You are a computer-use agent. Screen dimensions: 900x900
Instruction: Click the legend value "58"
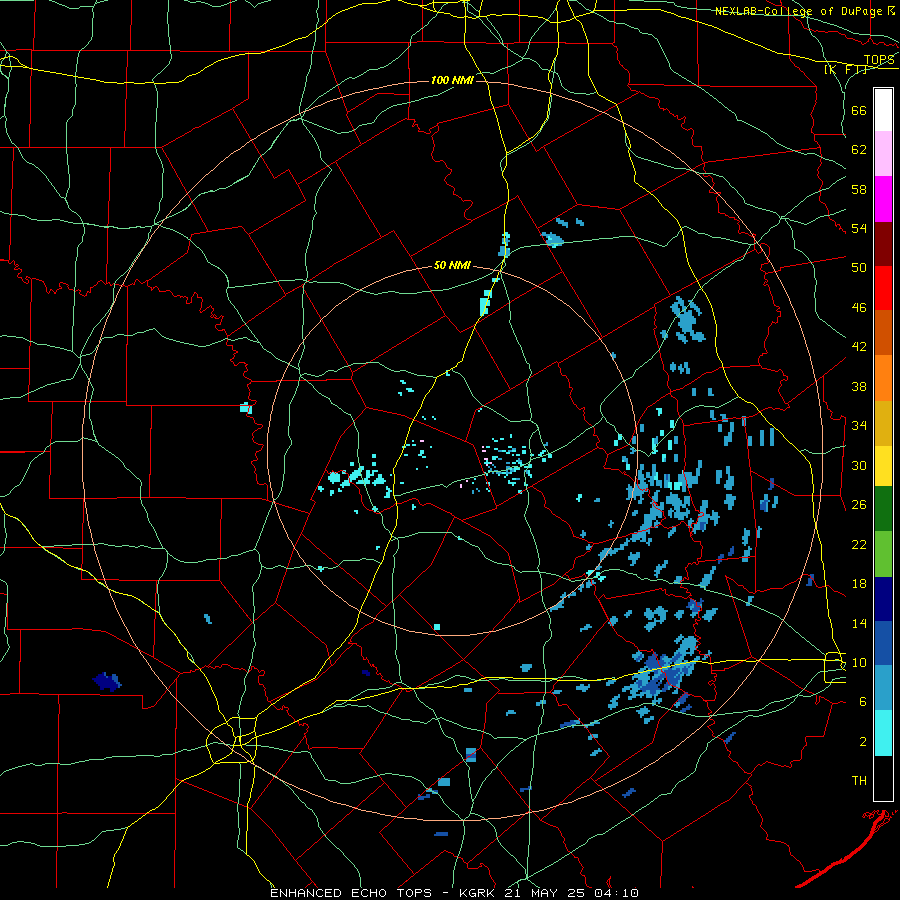(x=859, y=189)
